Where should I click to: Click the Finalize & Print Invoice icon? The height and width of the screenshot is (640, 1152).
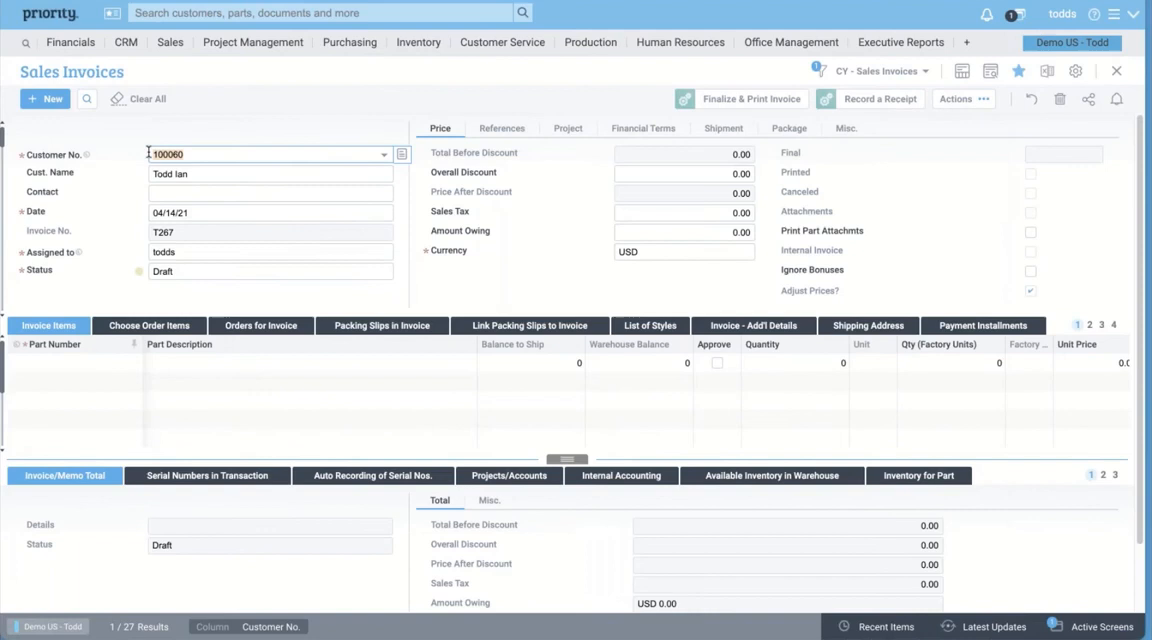[x=685, y=99]
